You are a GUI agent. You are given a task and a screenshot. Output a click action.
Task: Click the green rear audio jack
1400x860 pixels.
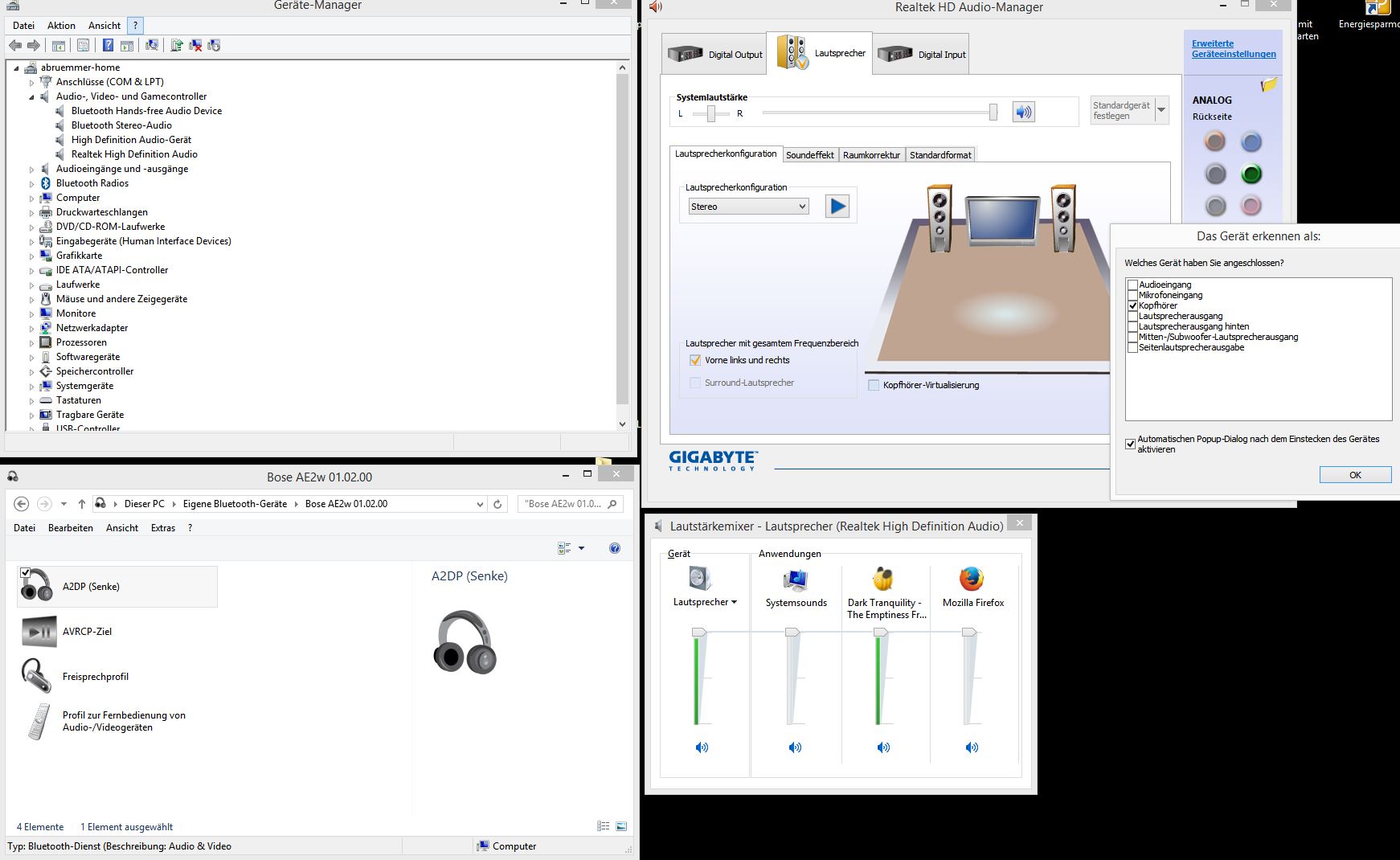point(1251,174)
